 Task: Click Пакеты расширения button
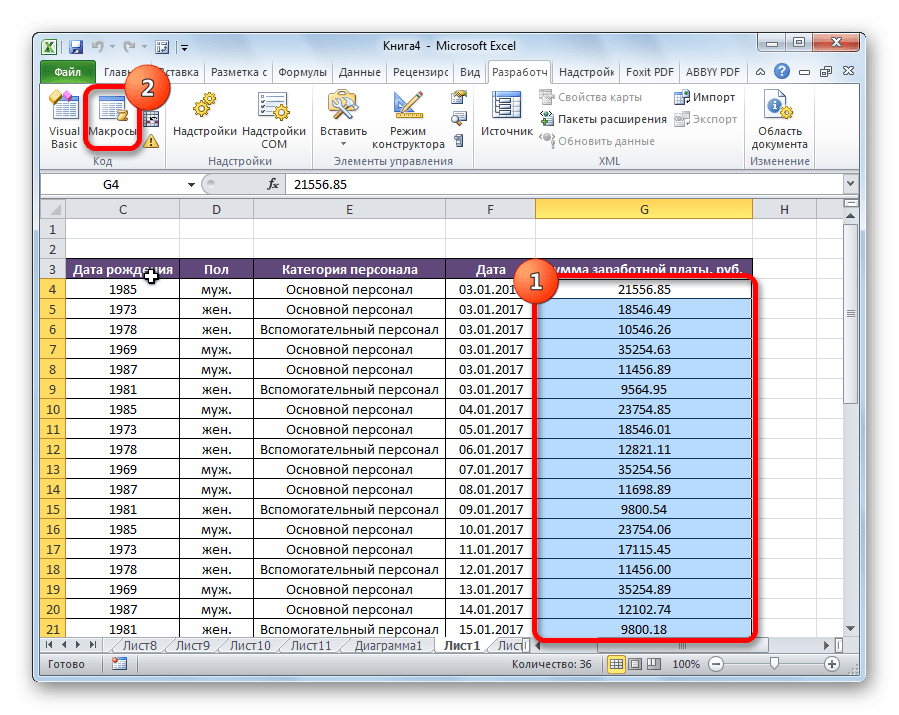[603, 119]
